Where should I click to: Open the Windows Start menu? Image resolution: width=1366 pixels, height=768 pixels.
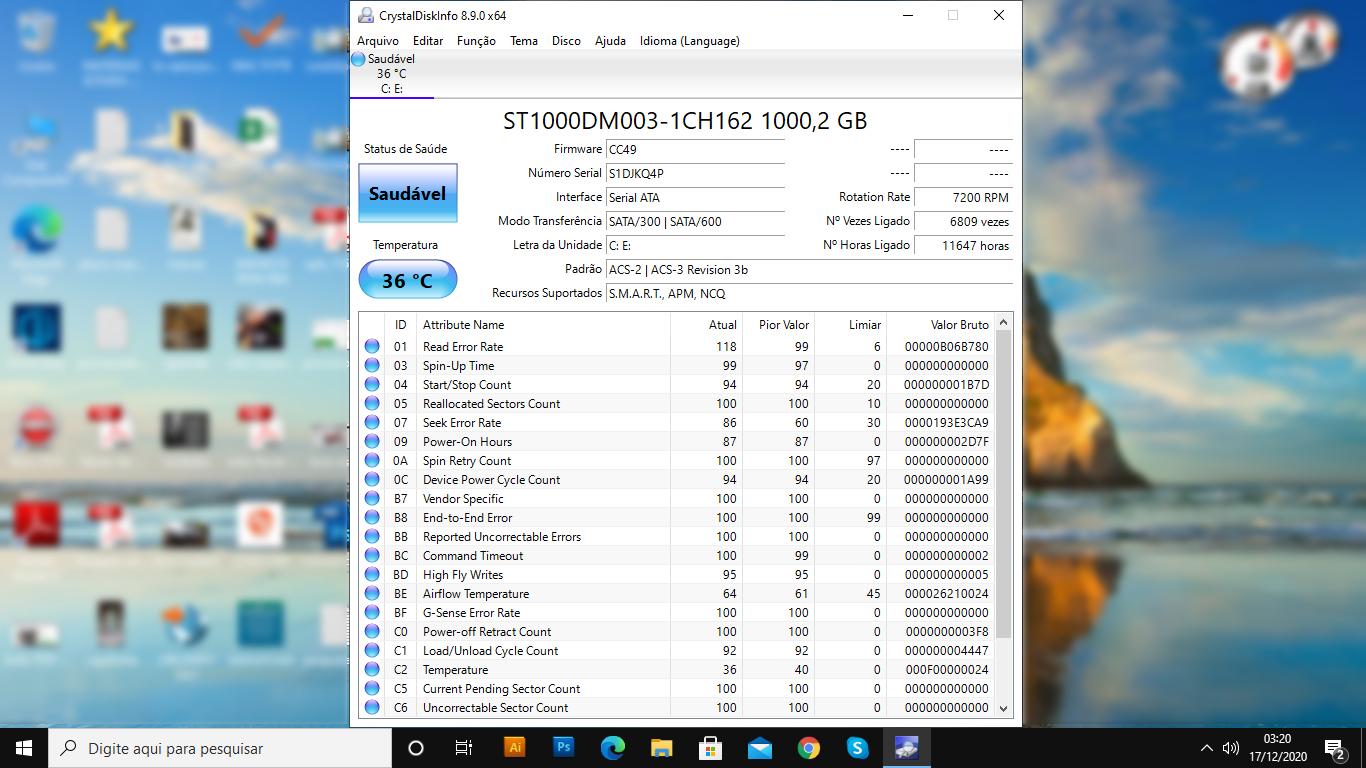(x=24, y=748)
